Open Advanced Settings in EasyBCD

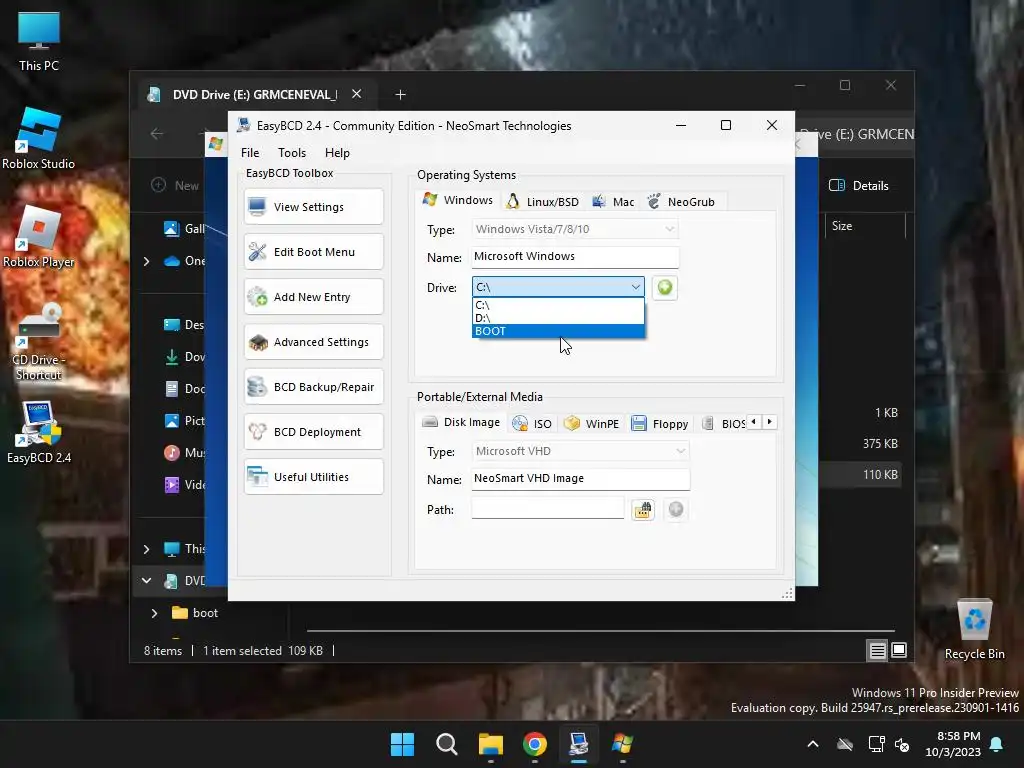313,342
